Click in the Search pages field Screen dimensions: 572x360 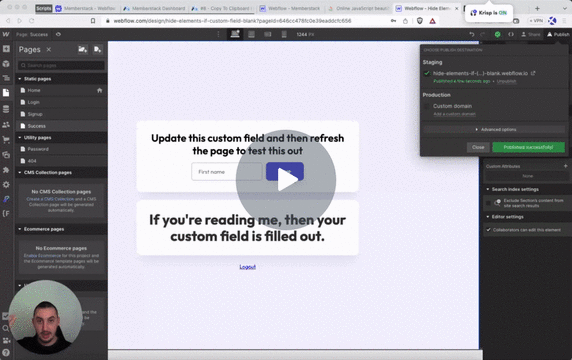tap(62, 65)
